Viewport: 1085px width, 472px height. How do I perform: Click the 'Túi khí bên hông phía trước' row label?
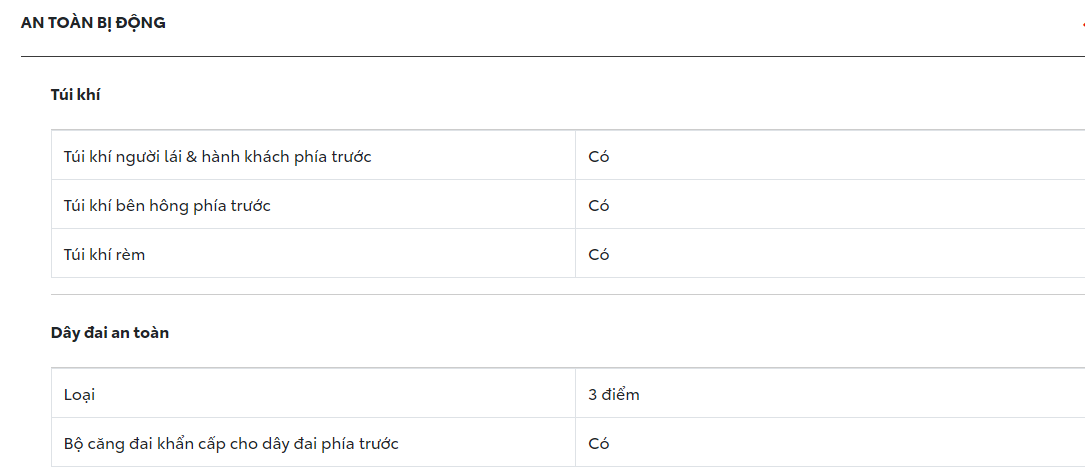[x=167, y=206]
